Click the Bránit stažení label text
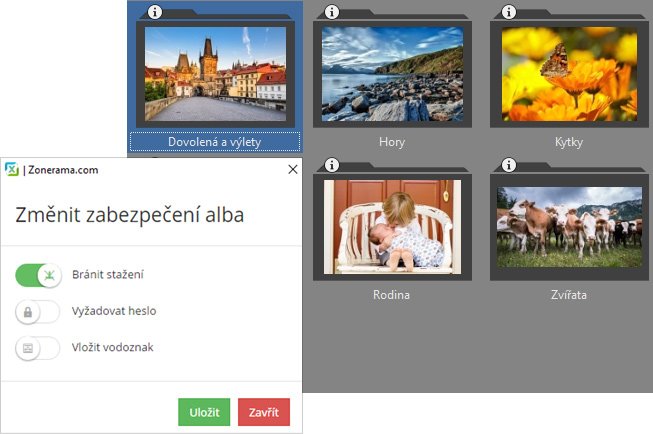The image size is (653, 434). point(107,274)
